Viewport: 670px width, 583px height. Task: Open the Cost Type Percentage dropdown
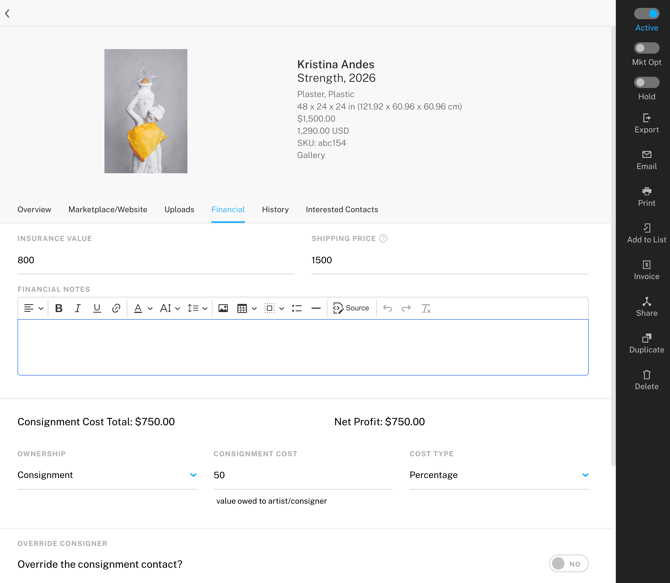pyautogui.click(x=499, y=475)
